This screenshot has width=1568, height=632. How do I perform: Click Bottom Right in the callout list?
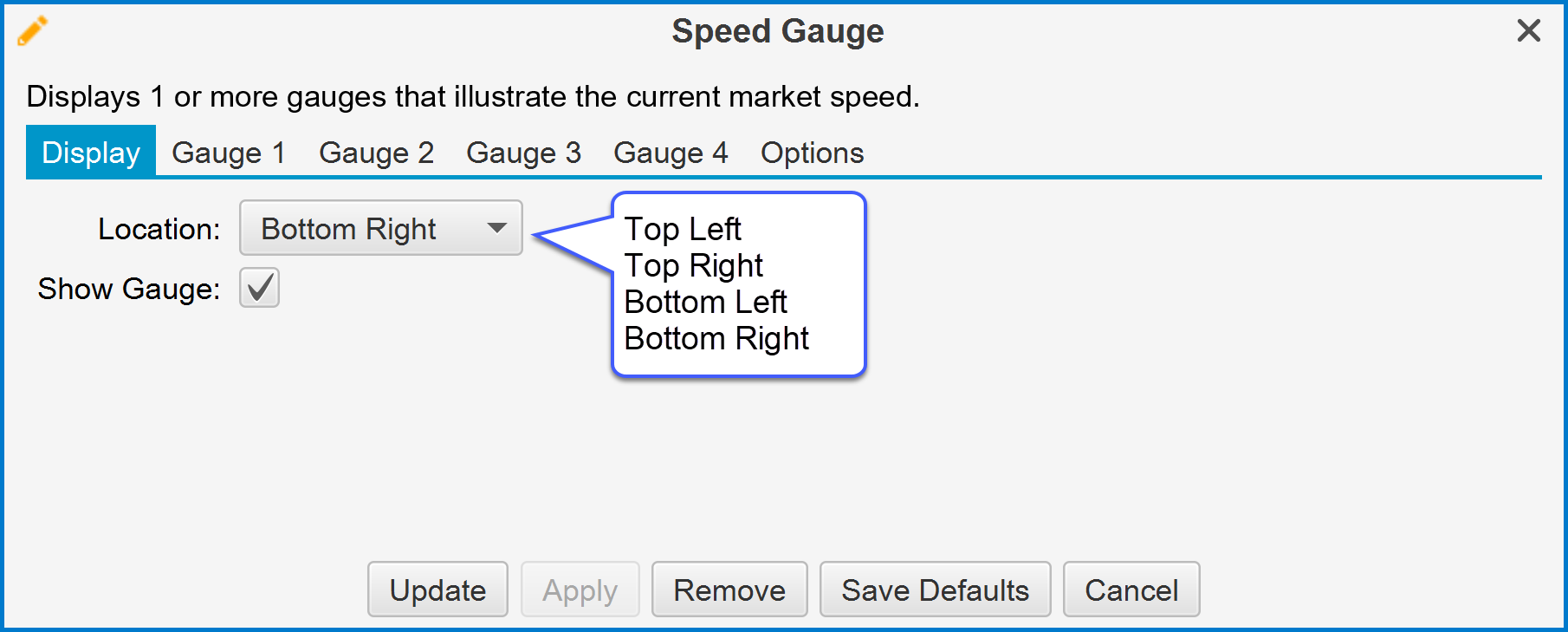tap(716, 338)
